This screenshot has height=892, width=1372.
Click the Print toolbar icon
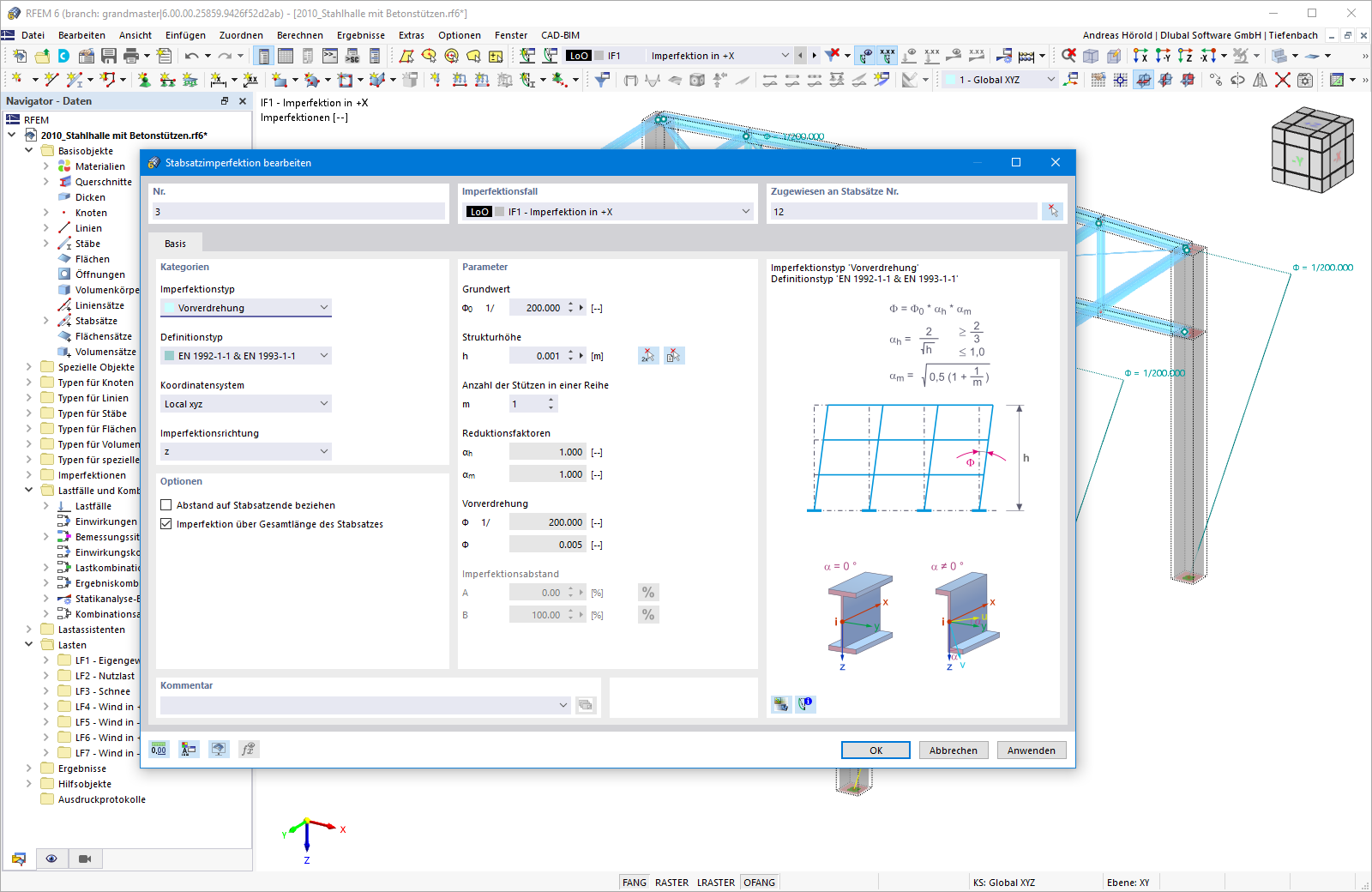(131, 56)
